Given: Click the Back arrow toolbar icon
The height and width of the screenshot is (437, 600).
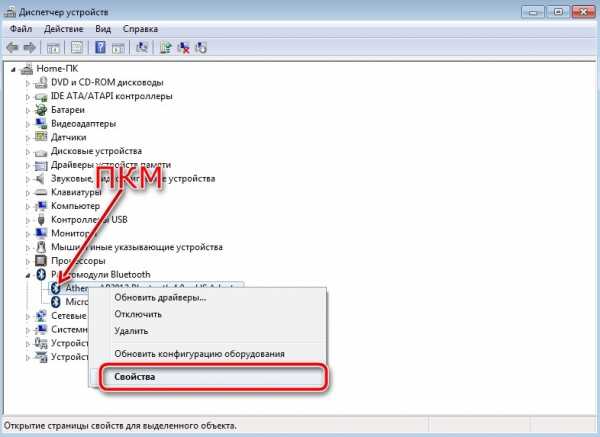Looking at the screenshot, I should [13, 48].
